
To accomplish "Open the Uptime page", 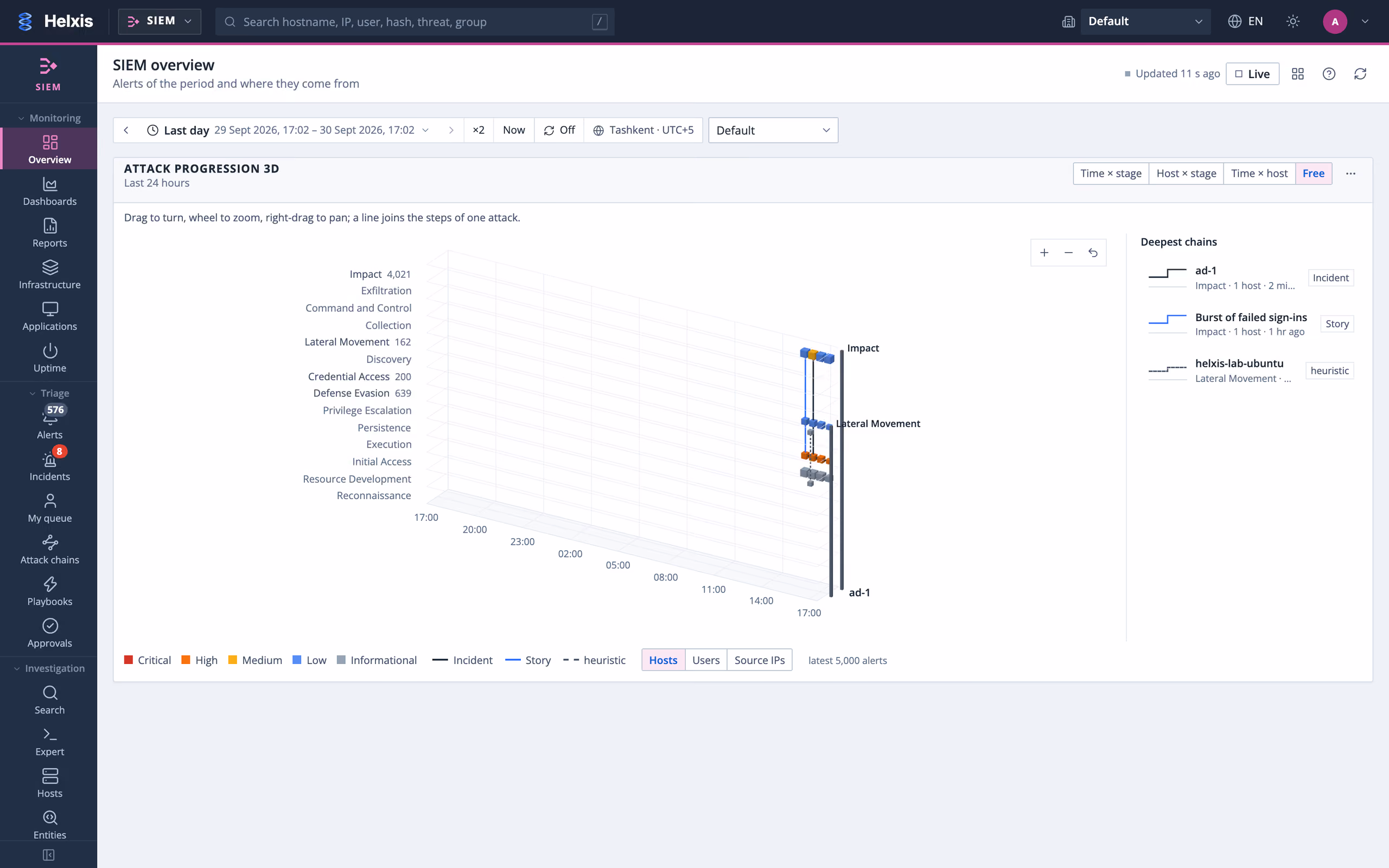I will click(x=50, y=358).
